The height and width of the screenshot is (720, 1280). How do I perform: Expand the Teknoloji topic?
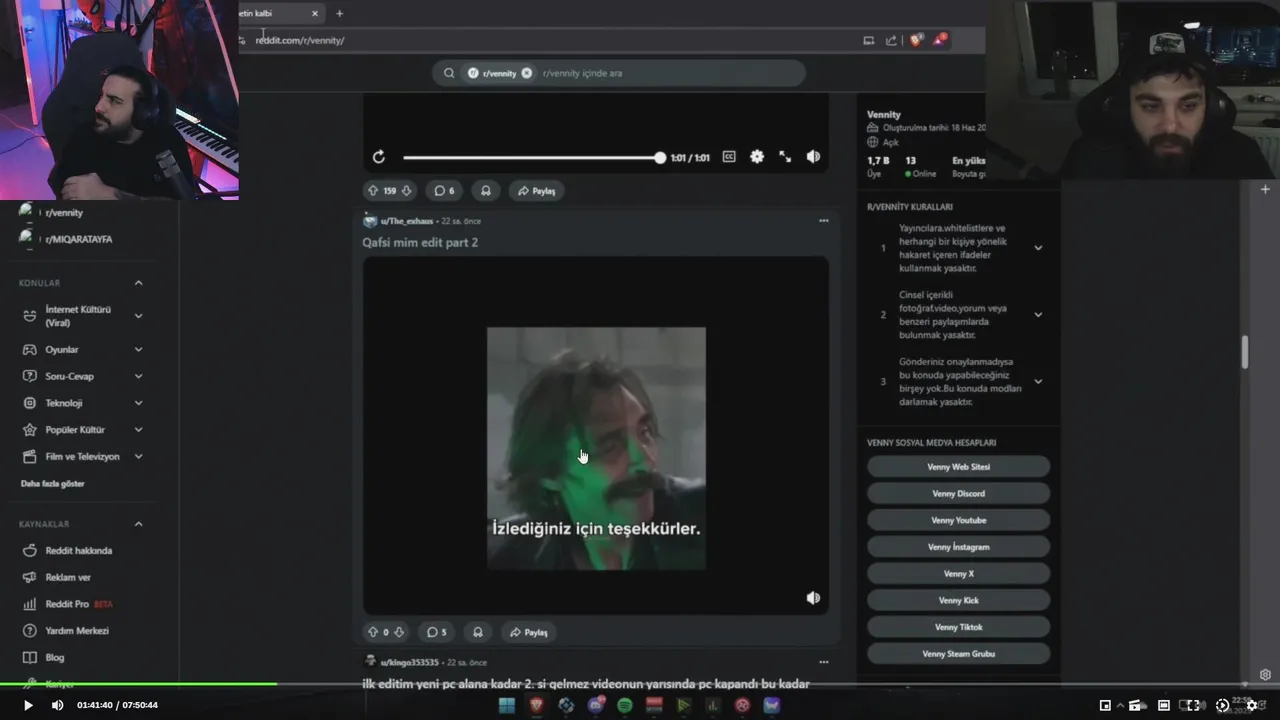point(138,403)
